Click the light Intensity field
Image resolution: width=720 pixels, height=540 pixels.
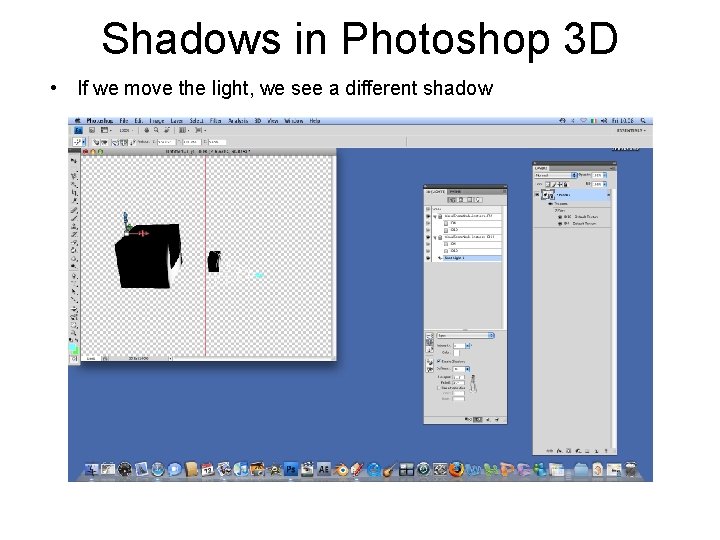459,345
